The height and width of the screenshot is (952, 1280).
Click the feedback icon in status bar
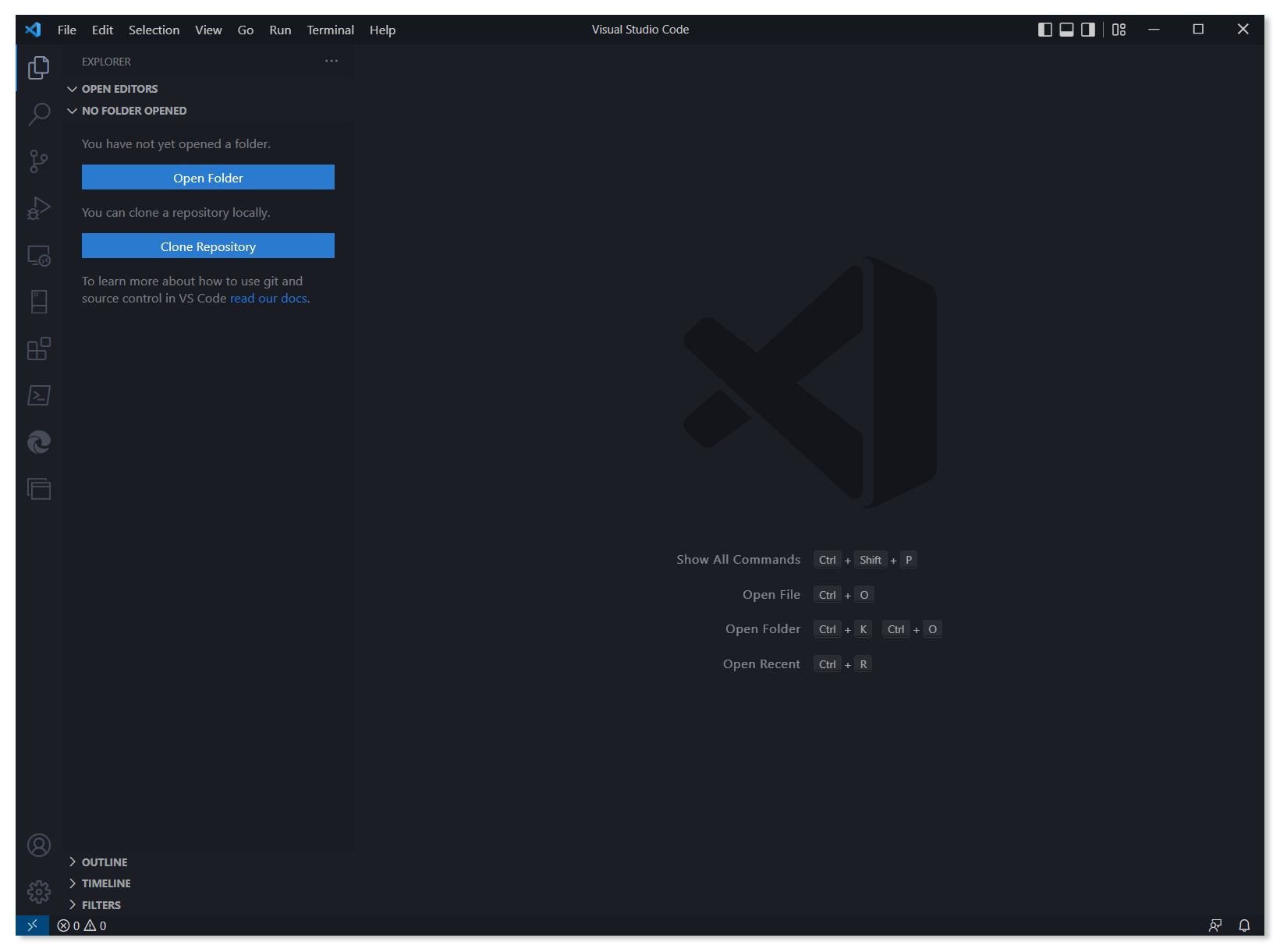click(x=1215, y=925)
